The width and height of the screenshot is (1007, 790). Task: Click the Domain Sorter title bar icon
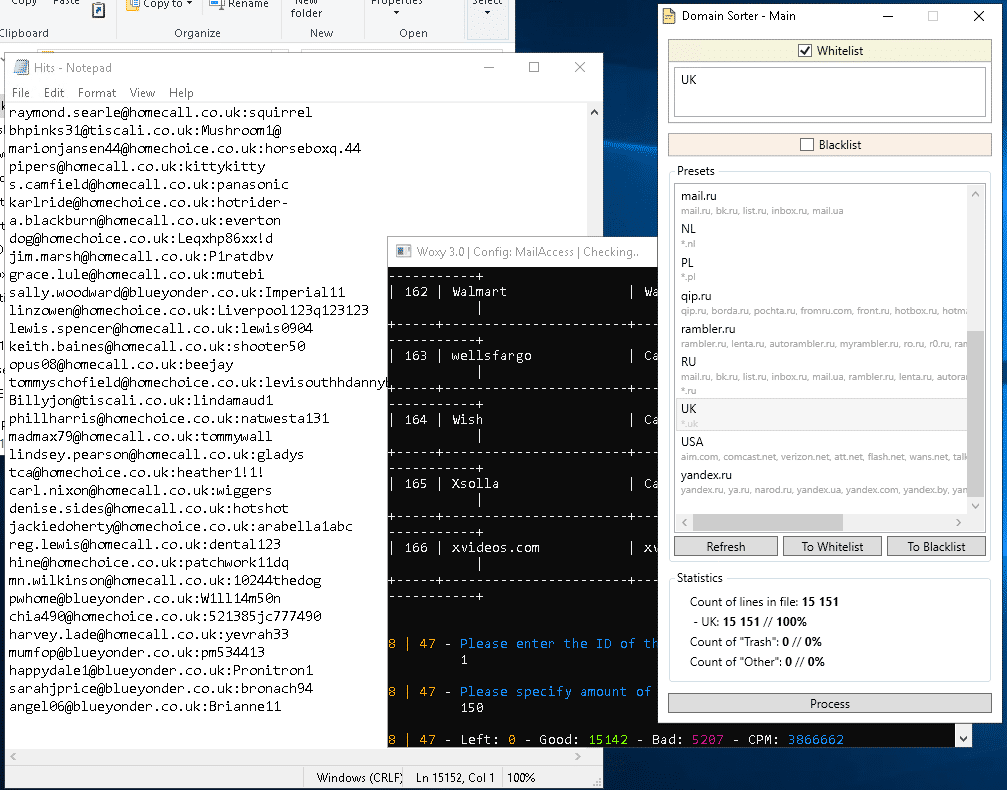[668, 16]
